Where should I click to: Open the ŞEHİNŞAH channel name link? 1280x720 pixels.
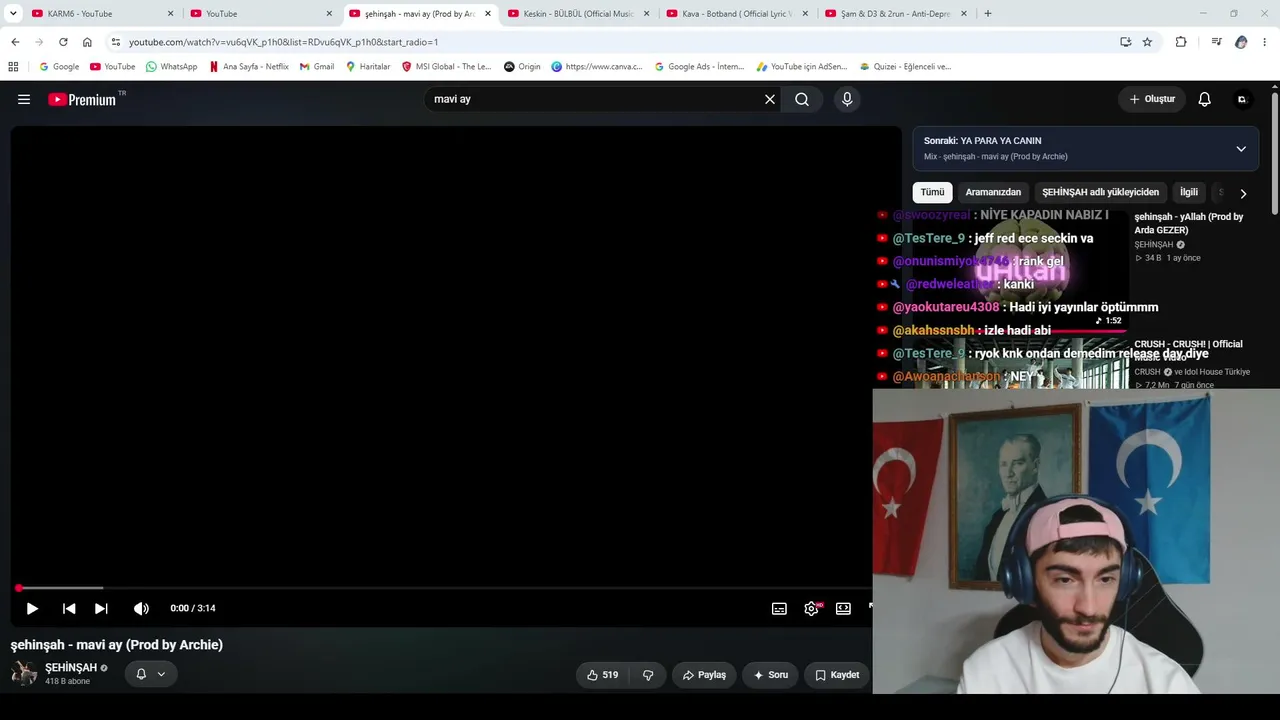point(71,668)
